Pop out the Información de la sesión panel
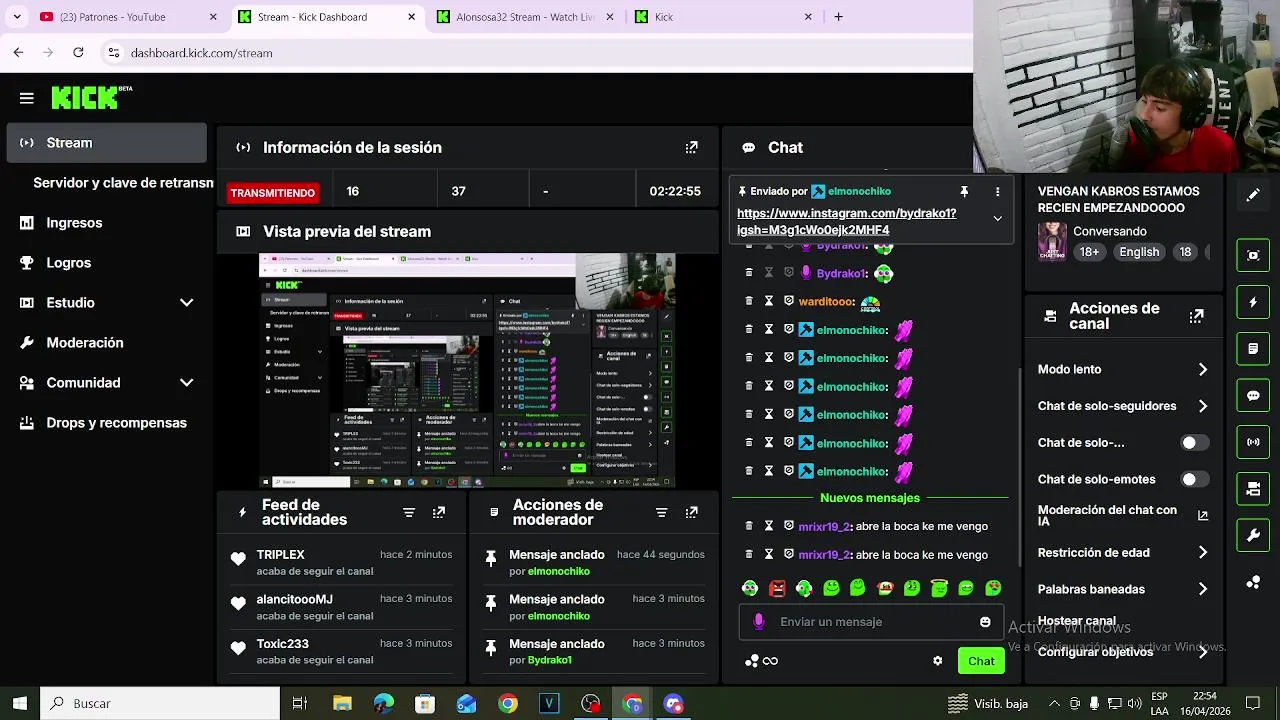This screenshot has width=1280, height=720. pyautogui.click(x=691, y=147)
